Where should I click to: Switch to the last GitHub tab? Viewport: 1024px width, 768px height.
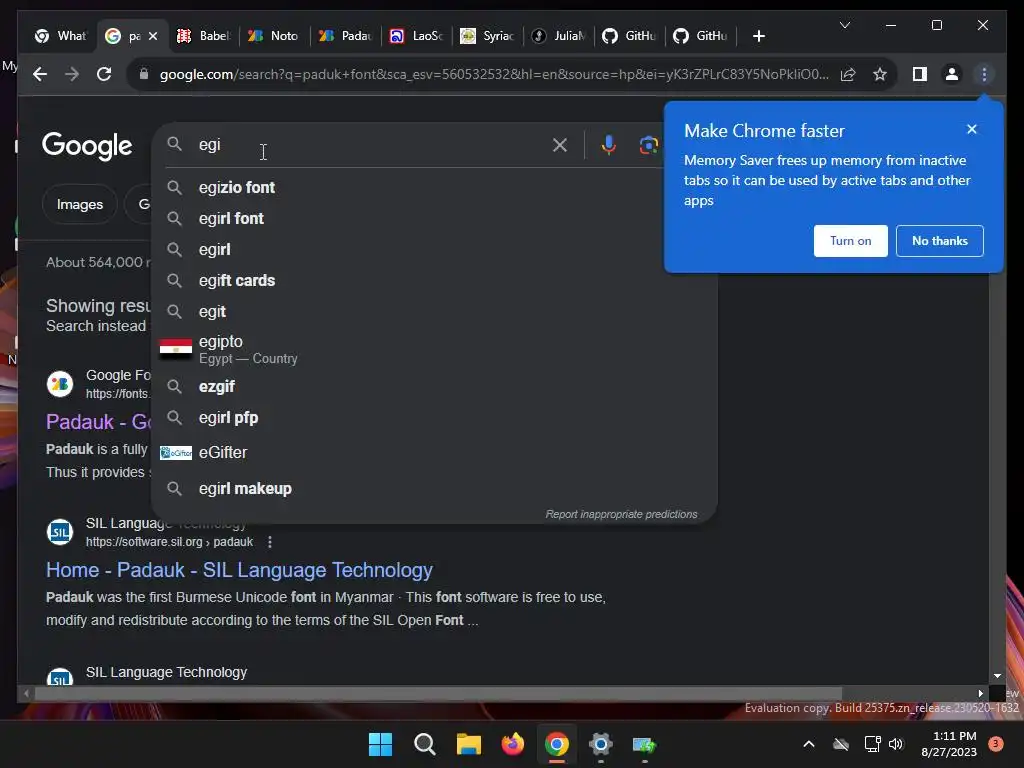point(700,36)
